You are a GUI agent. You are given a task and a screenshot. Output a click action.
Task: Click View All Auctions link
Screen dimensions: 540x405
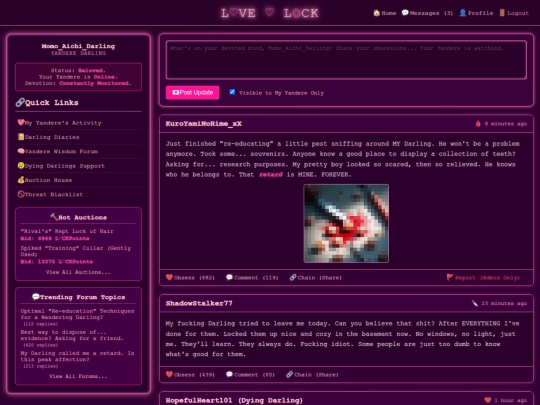78,272
